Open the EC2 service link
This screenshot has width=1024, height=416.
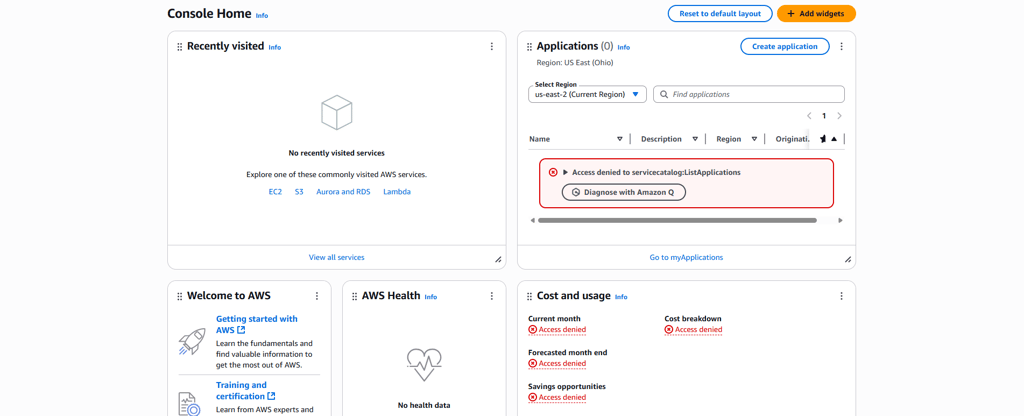click(x=275, y=192)
